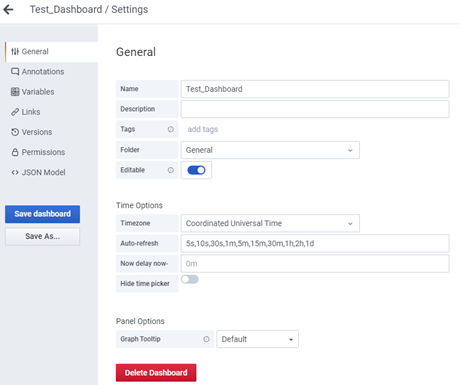Click the red Delete Dashboard button
This screenshot has height=385, width=460.
[156, 373]
